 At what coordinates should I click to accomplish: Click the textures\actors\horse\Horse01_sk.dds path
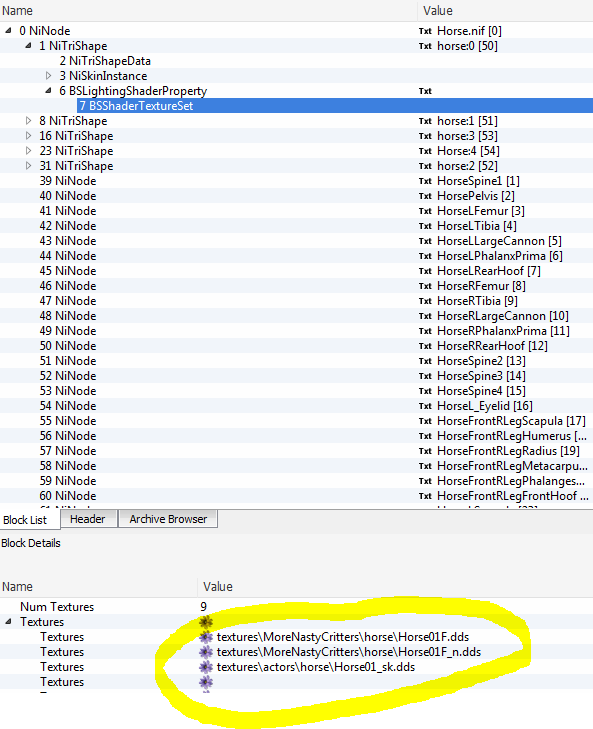[316, 667]
